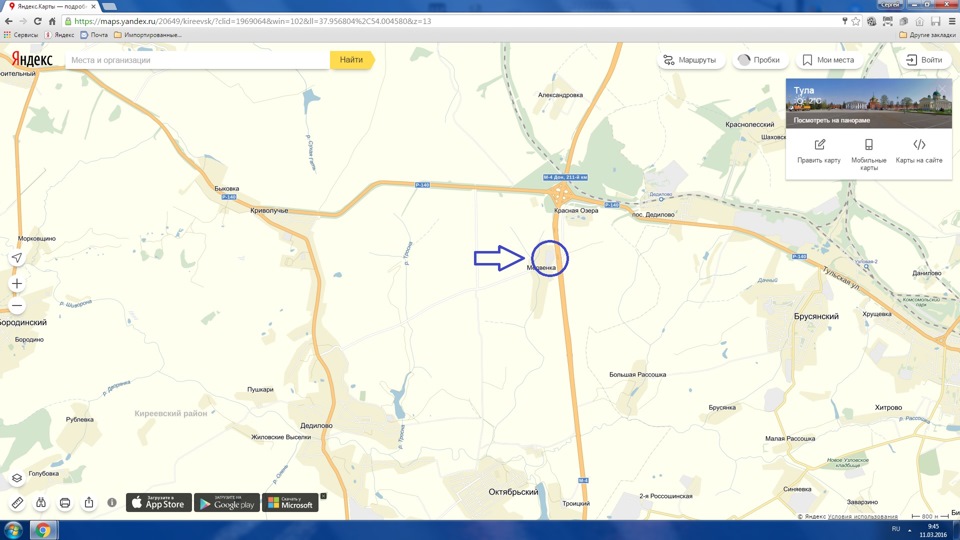Click the Александровка label
This screenshot has height=540, width=960.
(560, 95)
